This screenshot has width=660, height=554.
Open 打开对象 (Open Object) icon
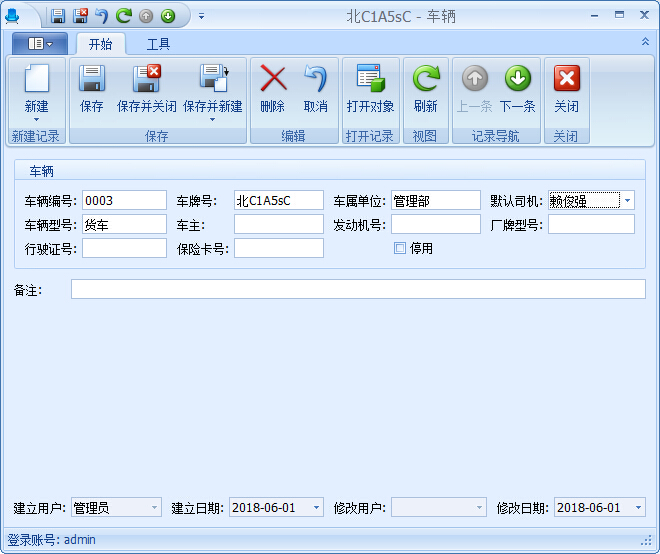370,80
